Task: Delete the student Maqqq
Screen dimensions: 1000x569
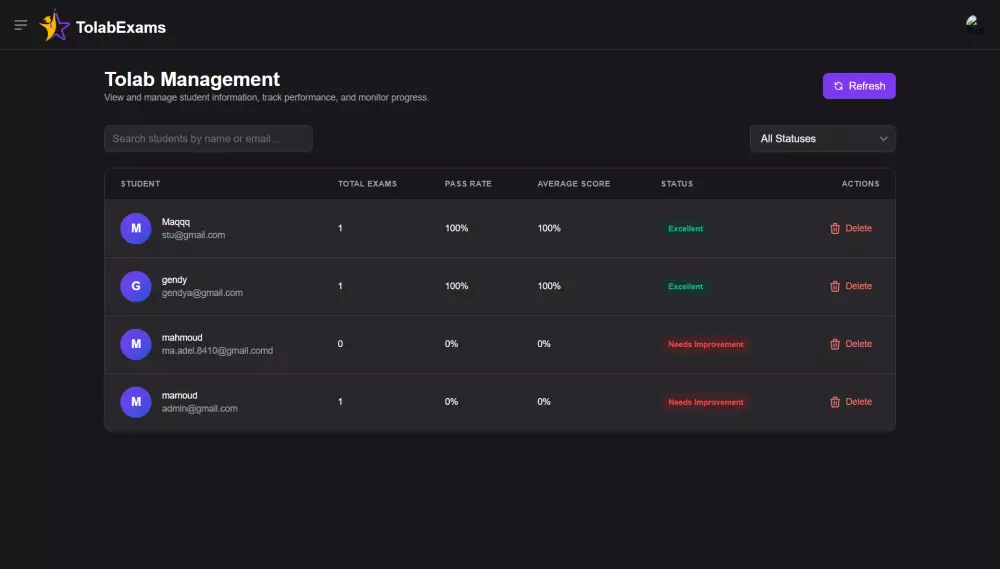Action: click(850, 229)
